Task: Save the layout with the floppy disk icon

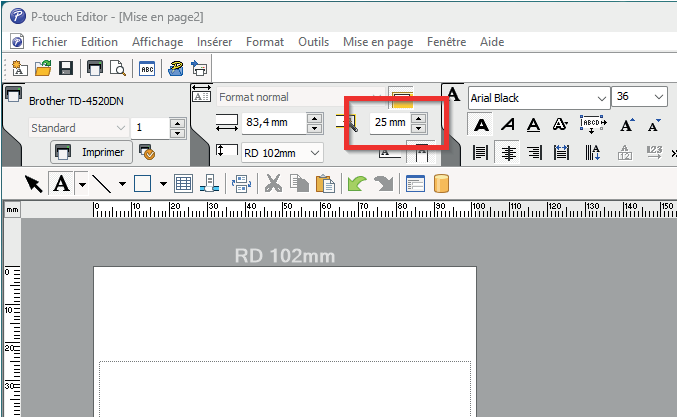Action: (x=66, y=68)
